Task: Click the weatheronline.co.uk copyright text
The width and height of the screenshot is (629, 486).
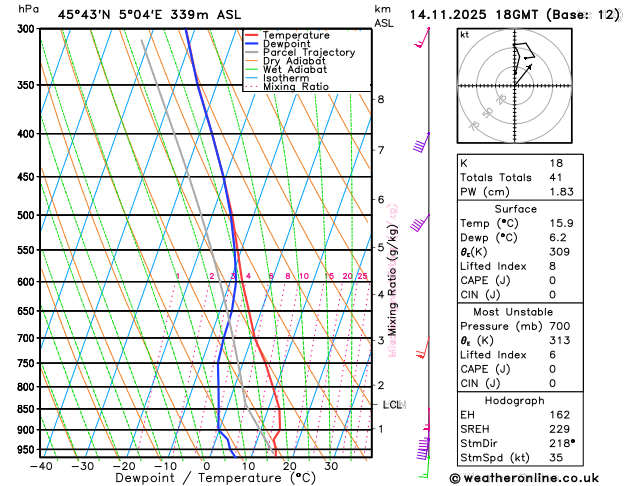Action: (524, 478)
